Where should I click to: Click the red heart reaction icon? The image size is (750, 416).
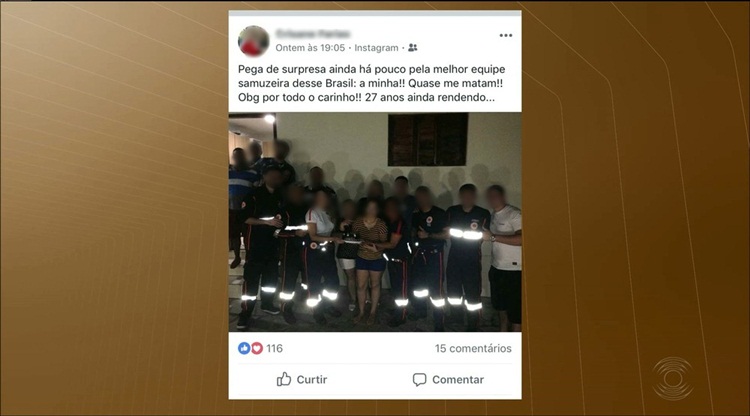click(257, 348)
